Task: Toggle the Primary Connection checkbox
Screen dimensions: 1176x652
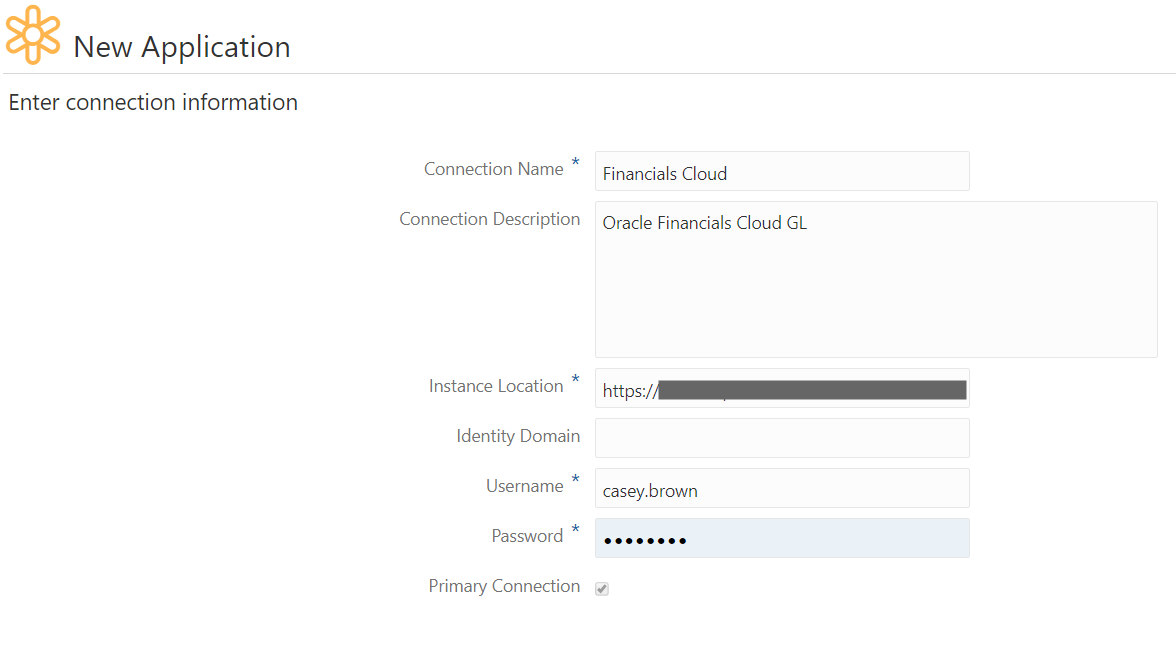Action: 602,589
